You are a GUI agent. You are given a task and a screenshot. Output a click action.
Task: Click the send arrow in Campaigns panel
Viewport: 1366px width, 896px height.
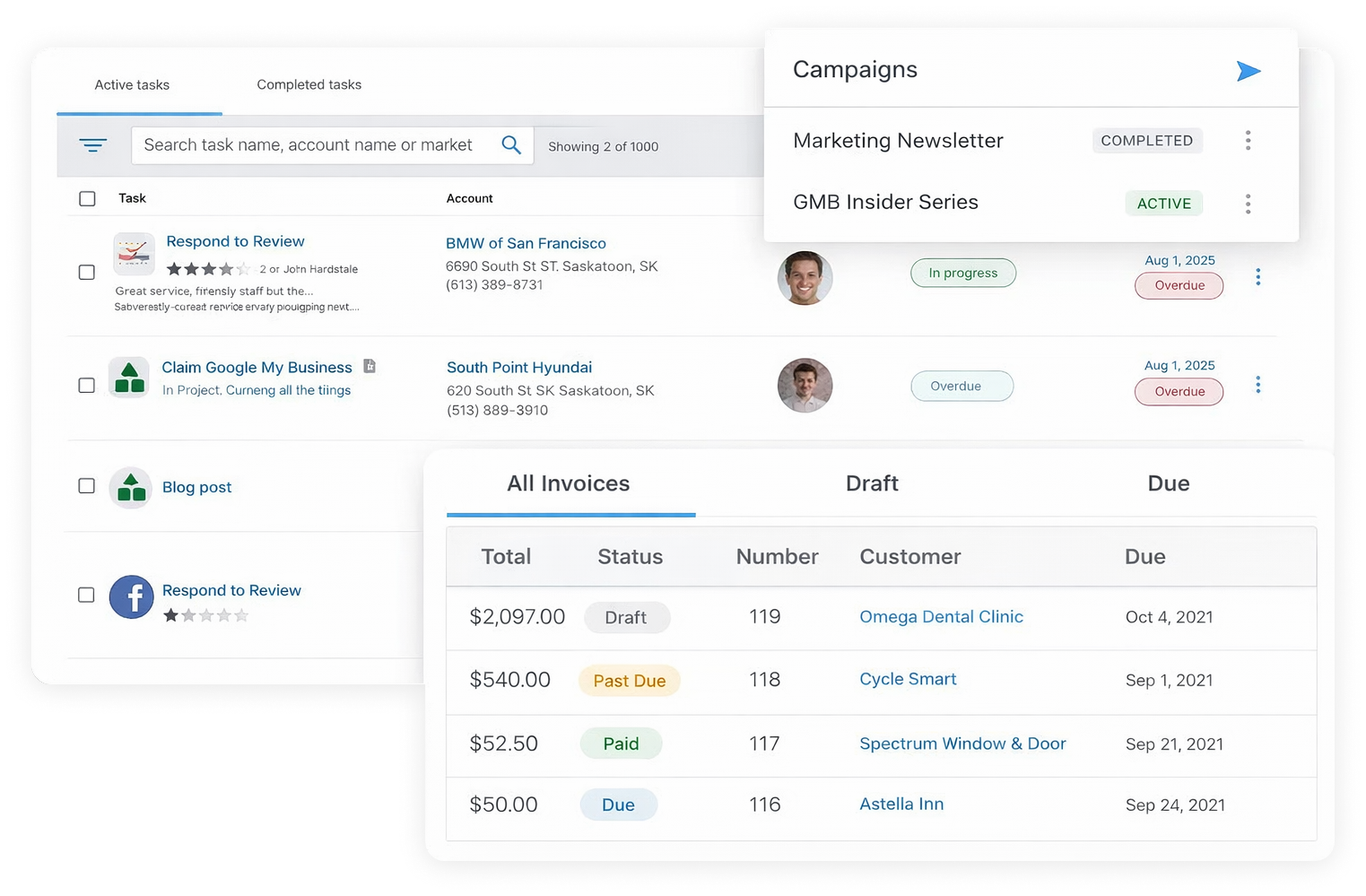pyautogui.click(x=1249, y=71)
